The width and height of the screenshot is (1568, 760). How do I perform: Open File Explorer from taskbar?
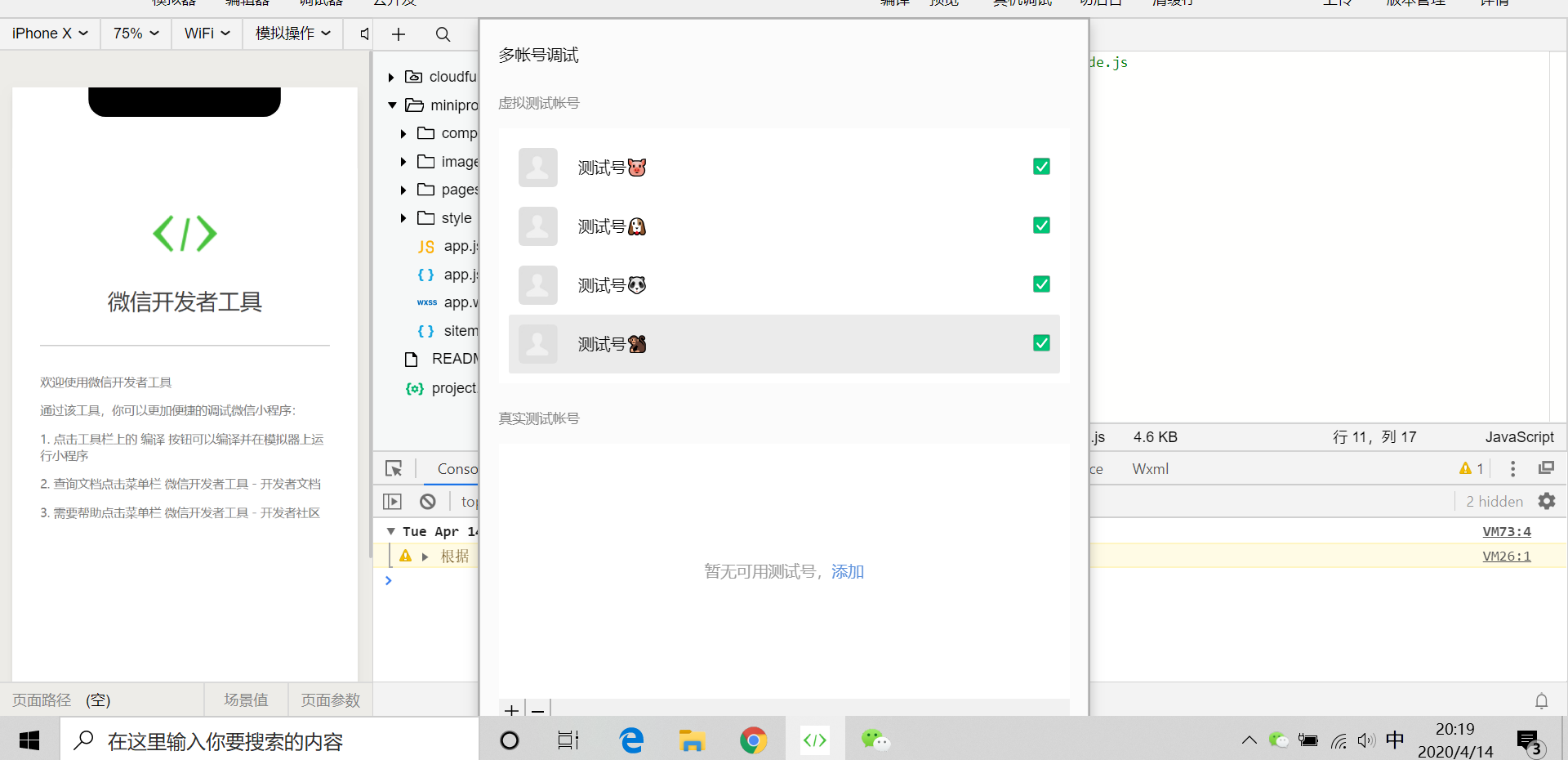pyautogui.click(x=692, y=740)
